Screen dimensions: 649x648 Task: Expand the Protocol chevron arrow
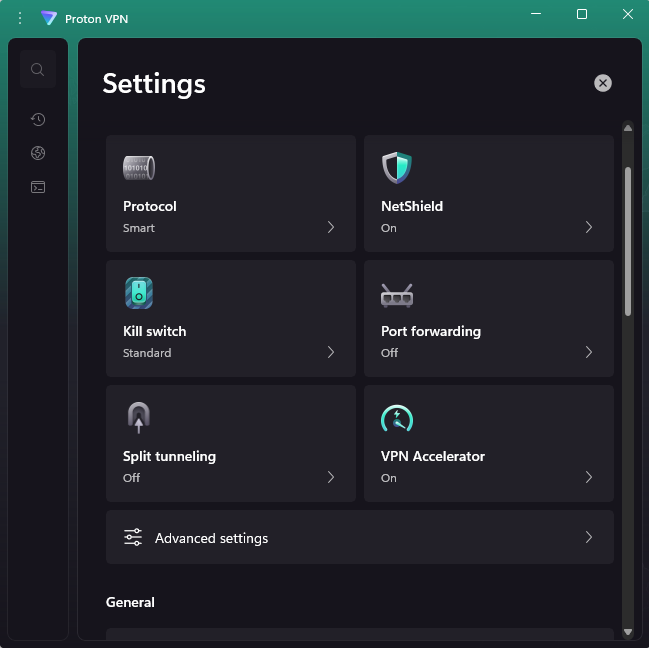(331, 227)
